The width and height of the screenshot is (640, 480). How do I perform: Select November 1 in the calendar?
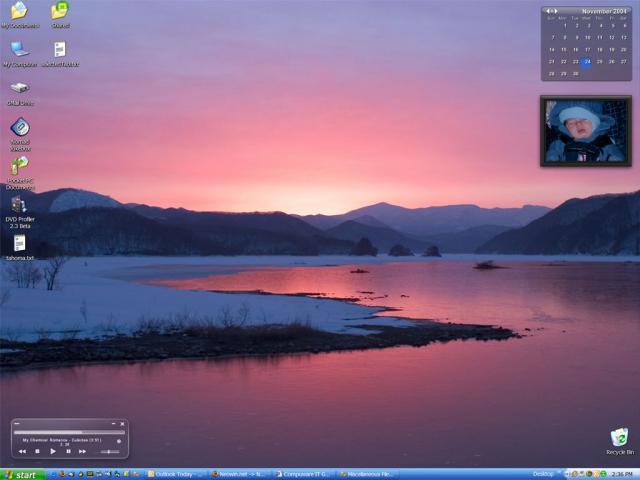[x=565, y=26]
